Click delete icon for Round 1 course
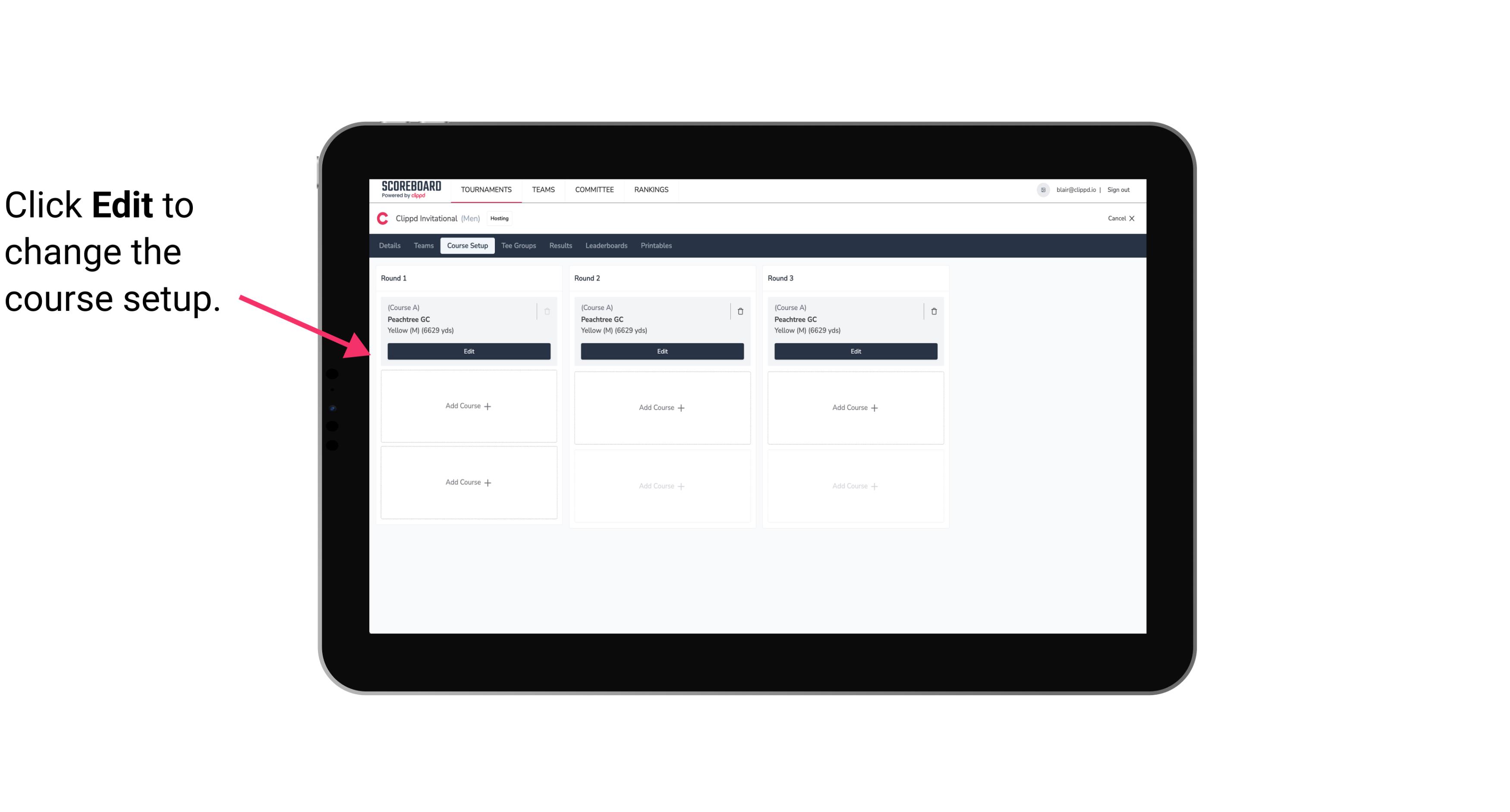 (546, 311)
